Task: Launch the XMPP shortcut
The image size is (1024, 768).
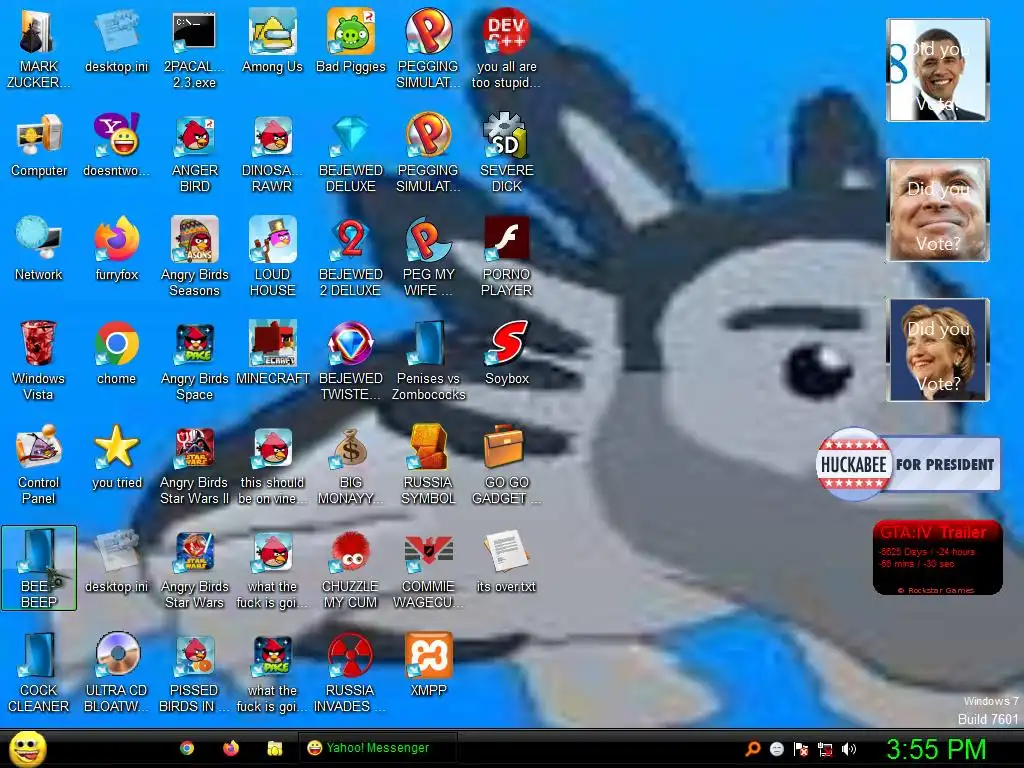Action: click(x=428, y=664)
